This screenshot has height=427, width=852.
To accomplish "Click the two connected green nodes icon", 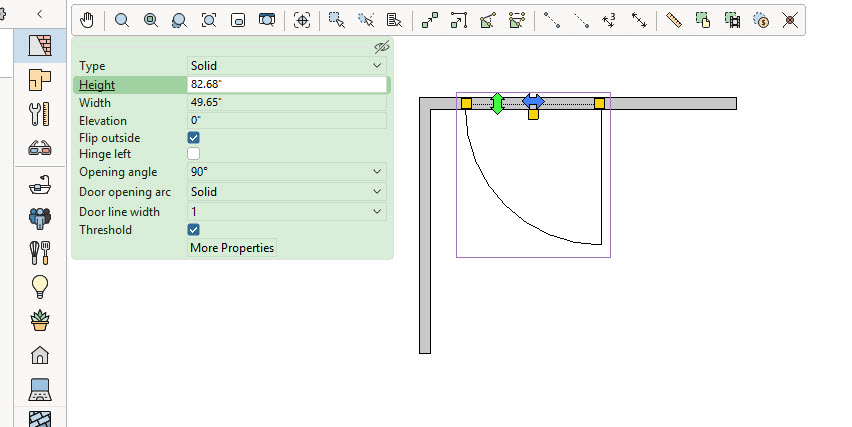I will coord(430,20).
